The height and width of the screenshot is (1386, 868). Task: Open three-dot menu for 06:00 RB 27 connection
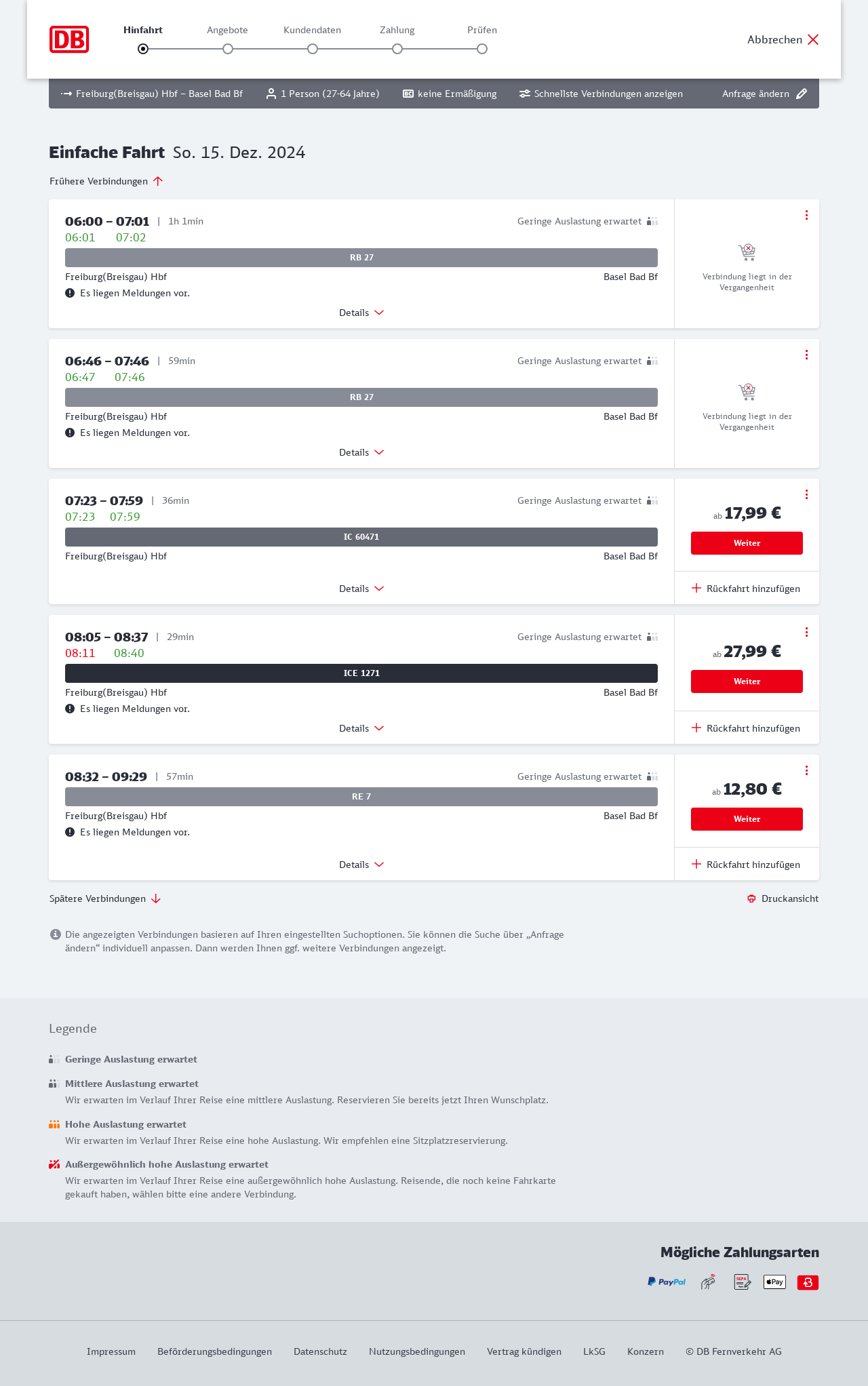[x=806, y=215]
